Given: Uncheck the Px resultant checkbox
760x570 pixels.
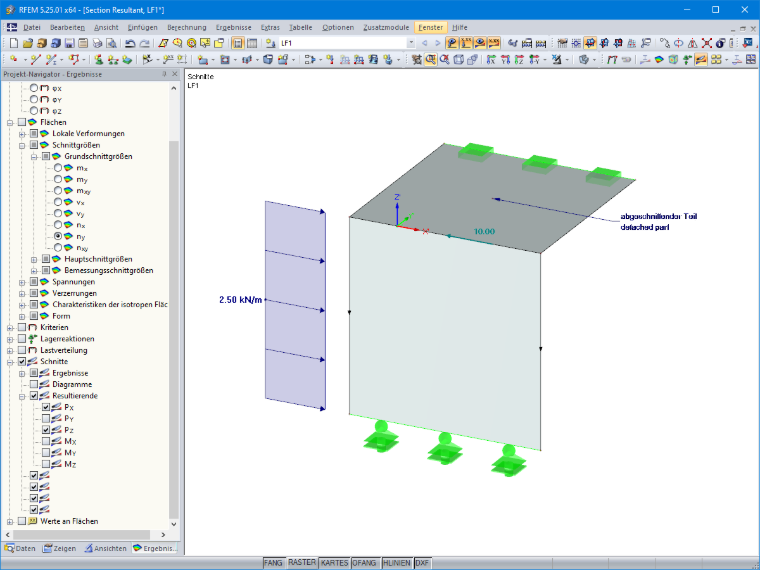Looking at the screenshot, I should pyautogui.click(x=46, y=407).
